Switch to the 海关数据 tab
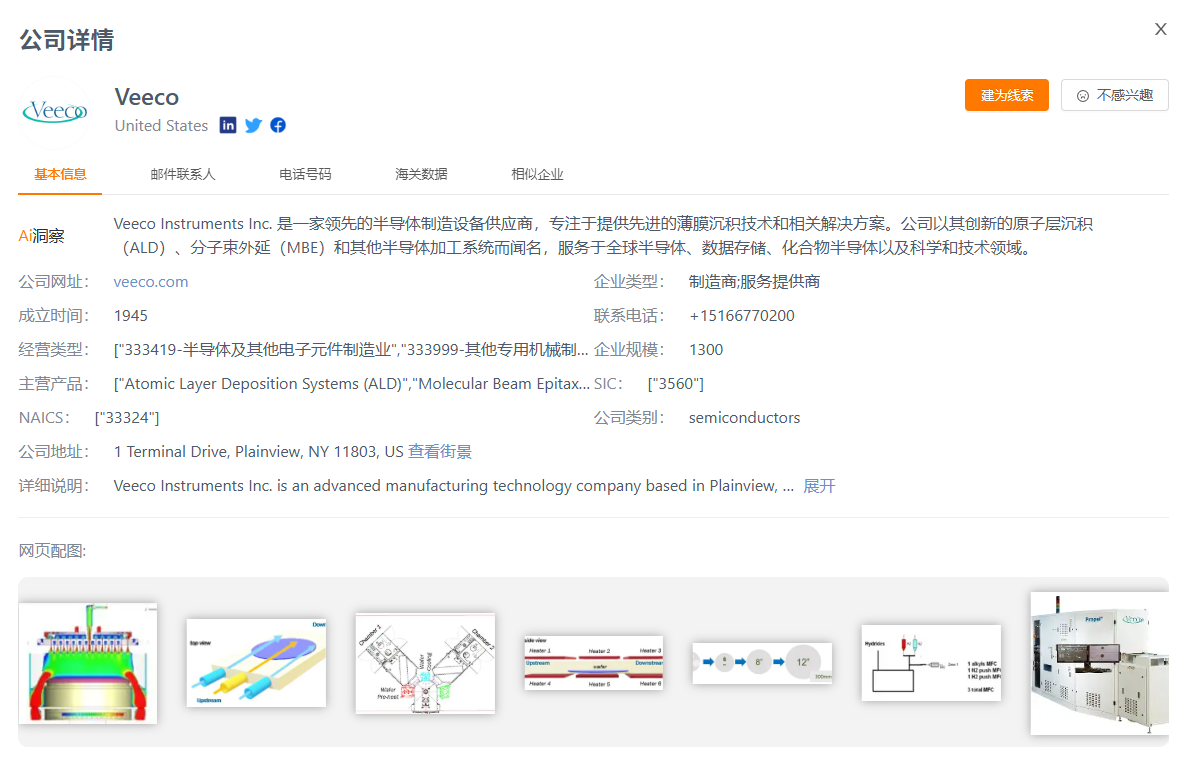 (421, 174)
